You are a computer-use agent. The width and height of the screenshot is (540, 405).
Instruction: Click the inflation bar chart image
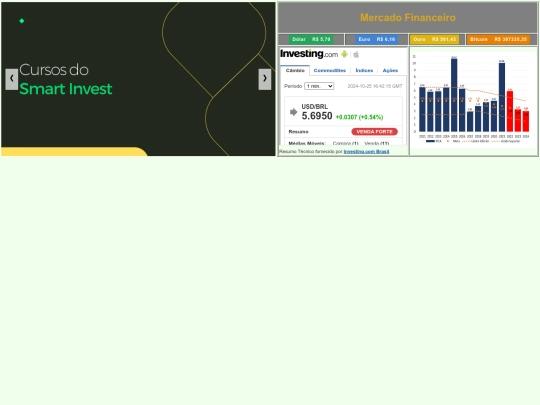click(x=474, y=100)
